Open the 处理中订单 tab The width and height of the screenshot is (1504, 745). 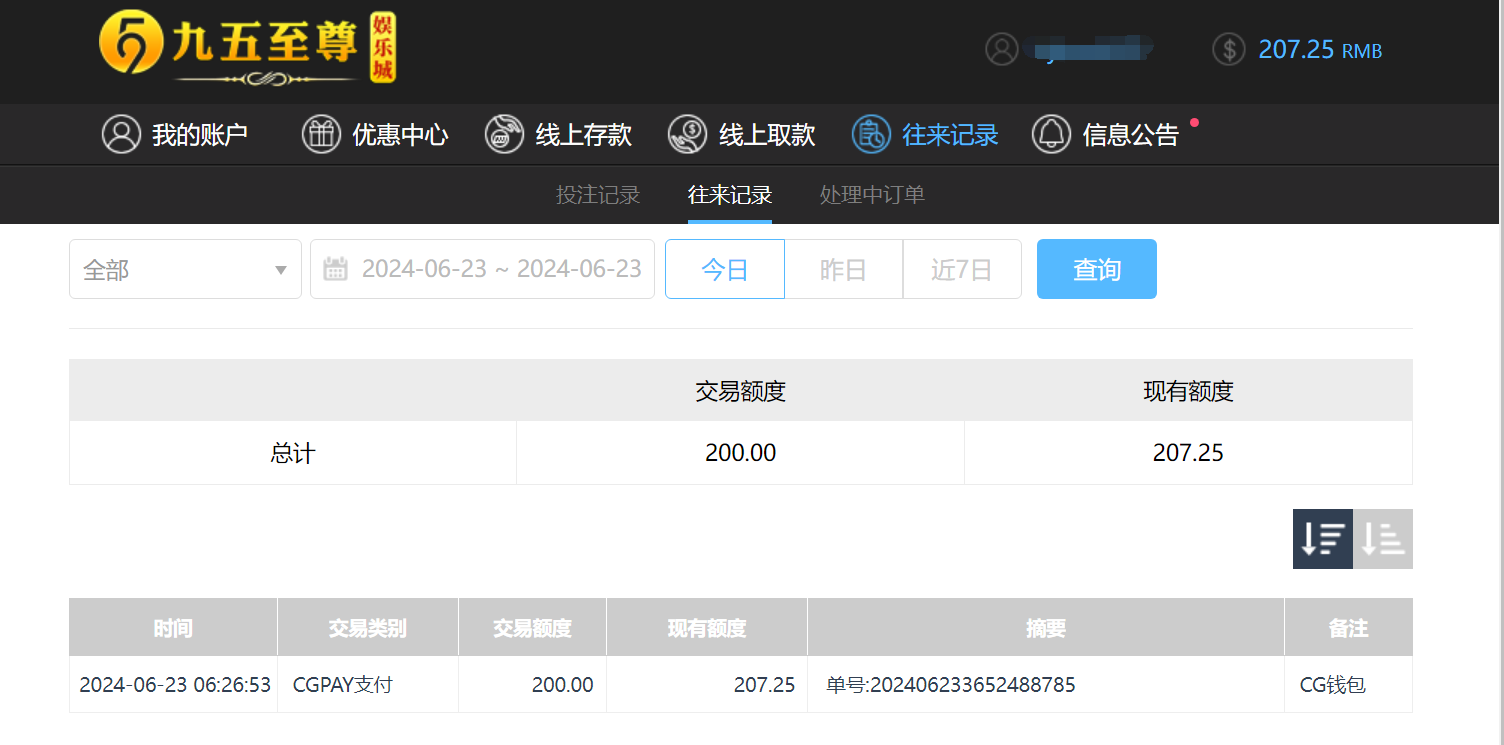pos(871,195)
